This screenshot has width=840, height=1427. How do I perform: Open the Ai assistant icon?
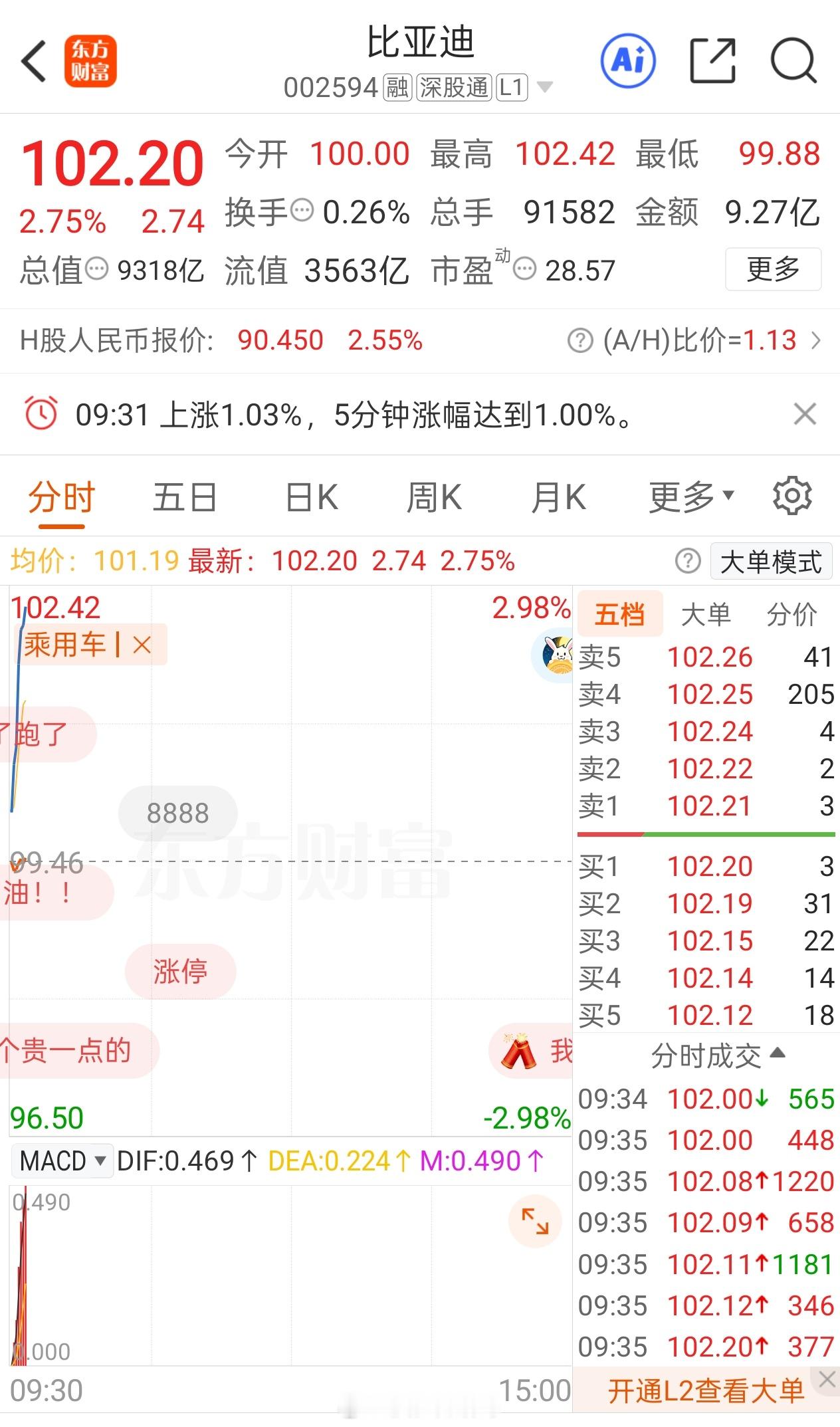pos(628,61)
